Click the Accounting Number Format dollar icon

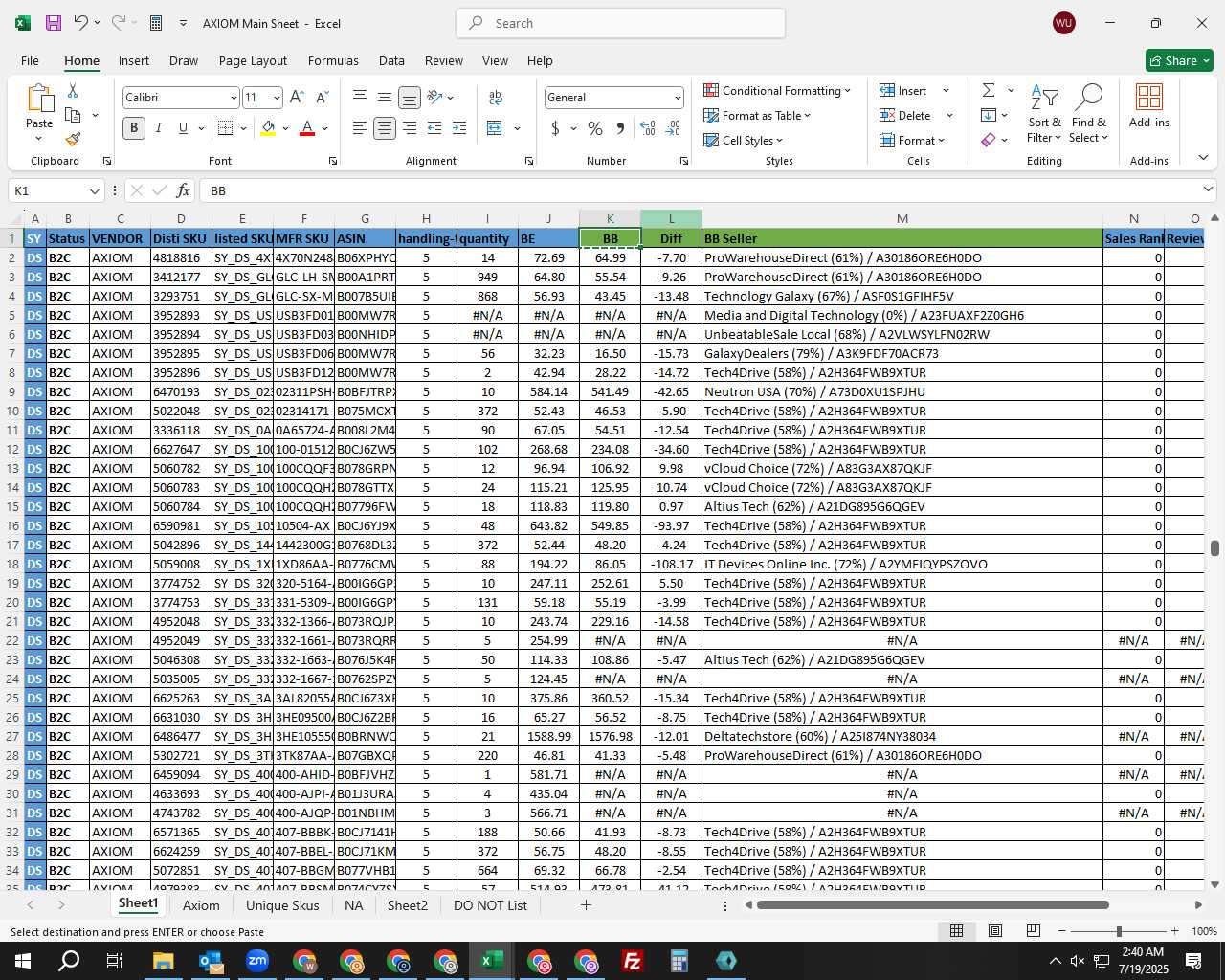(x=555, y=128)
